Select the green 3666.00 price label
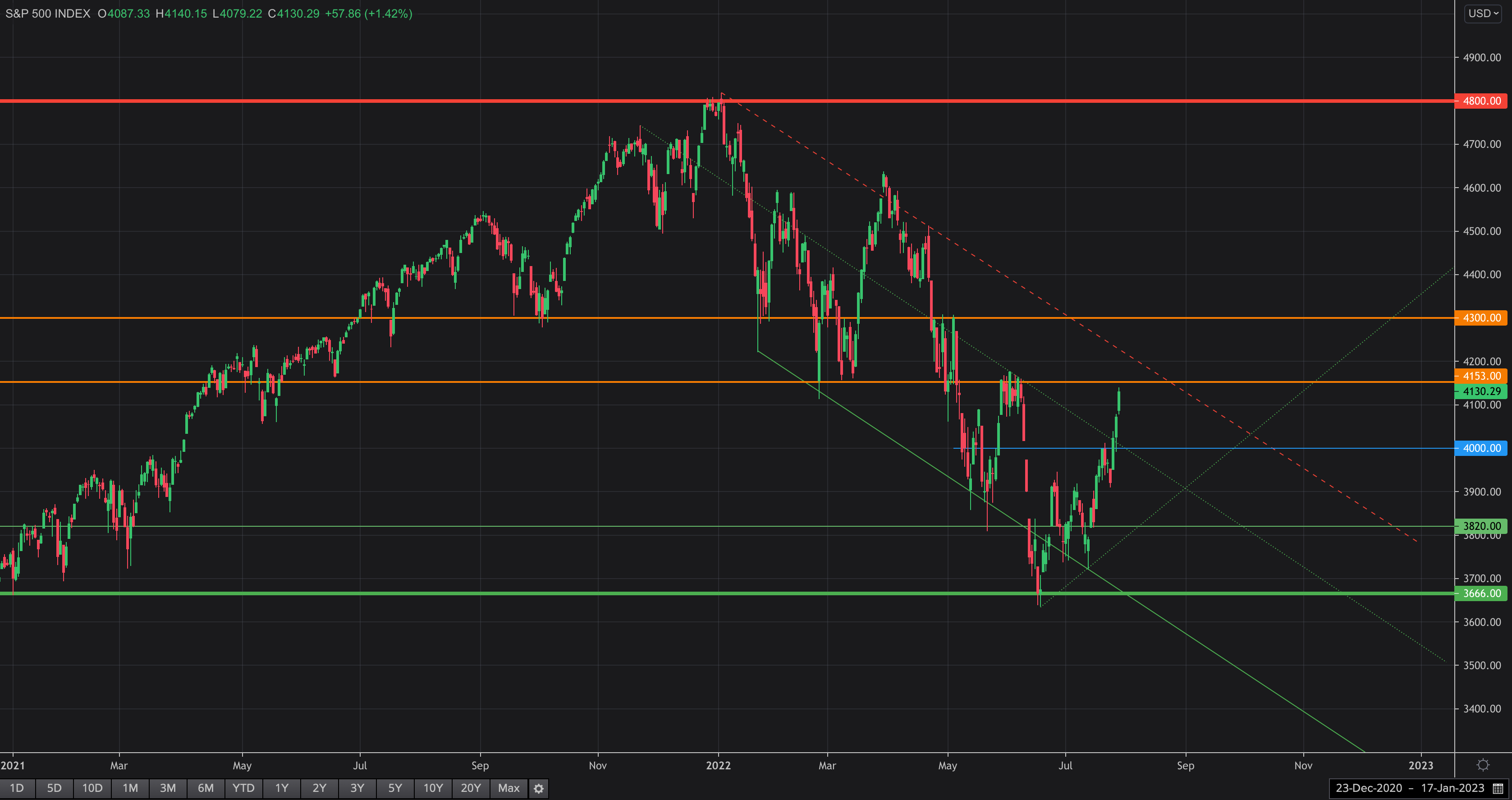1512x800 pixels. click(x=1481, y=593)
